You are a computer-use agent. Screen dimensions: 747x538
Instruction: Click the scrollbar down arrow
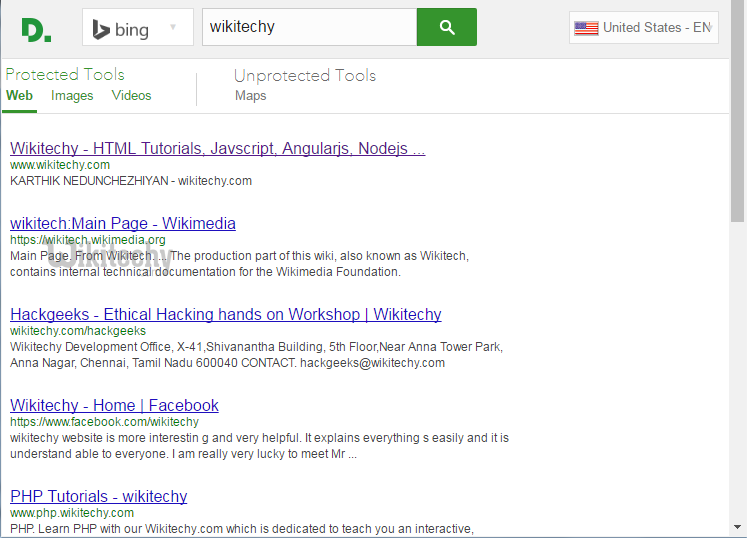738,527
